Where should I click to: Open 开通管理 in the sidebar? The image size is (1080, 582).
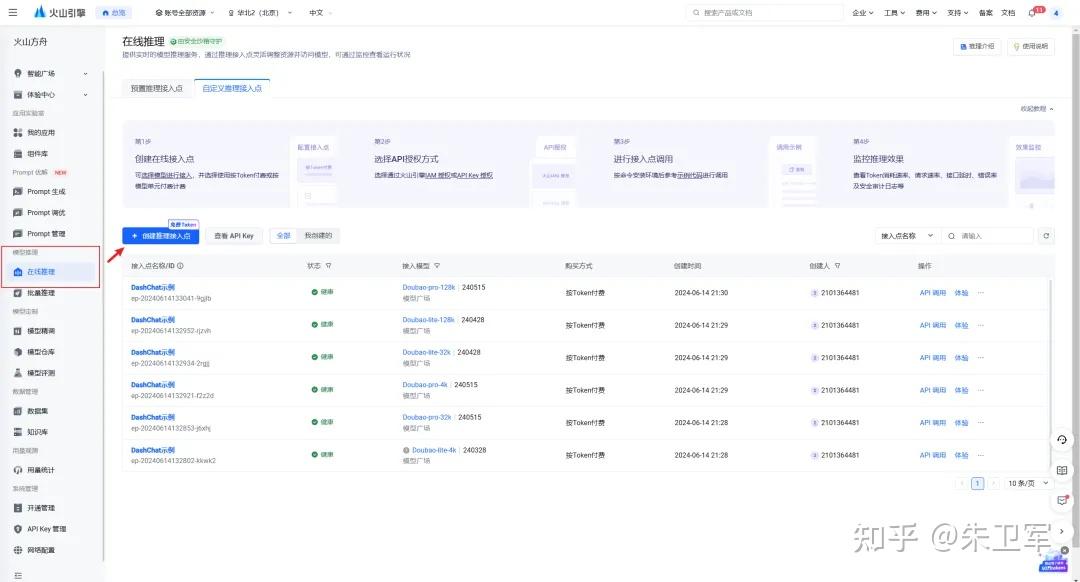[x=51, y=508]
